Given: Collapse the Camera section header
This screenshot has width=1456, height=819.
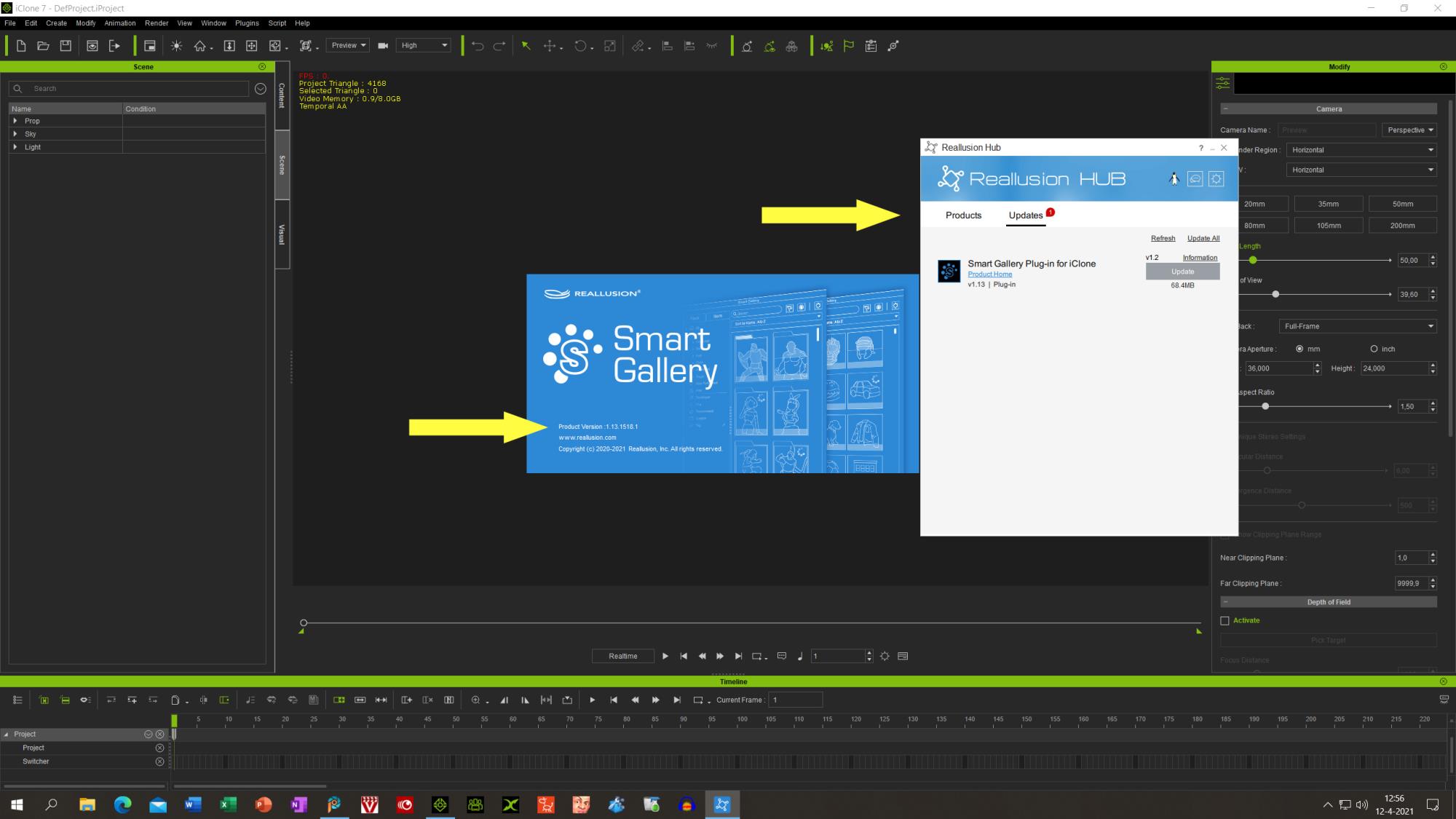Looking at the screenshot, I should point(1226,109).
